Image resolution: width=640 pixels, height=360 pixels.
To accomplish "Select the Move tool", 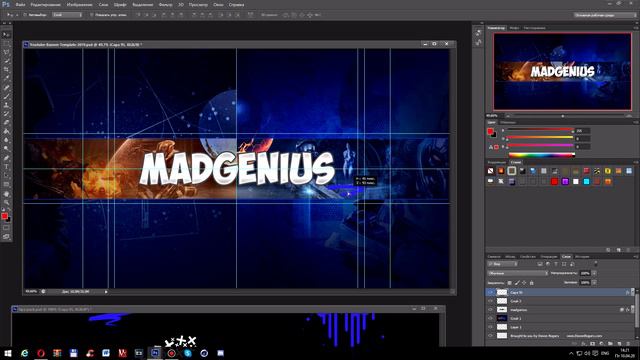I will [x=6, y=35].
